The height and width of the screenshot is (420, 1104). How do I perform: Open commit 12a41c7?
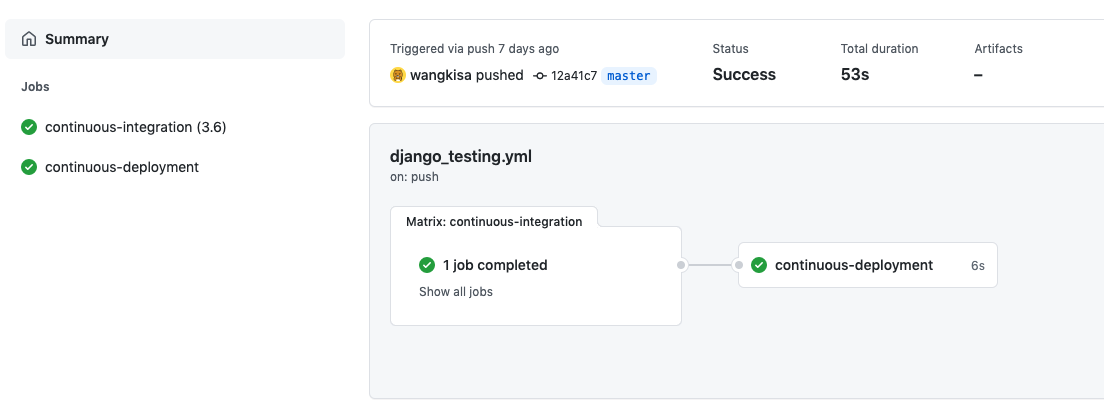(574, 75)
